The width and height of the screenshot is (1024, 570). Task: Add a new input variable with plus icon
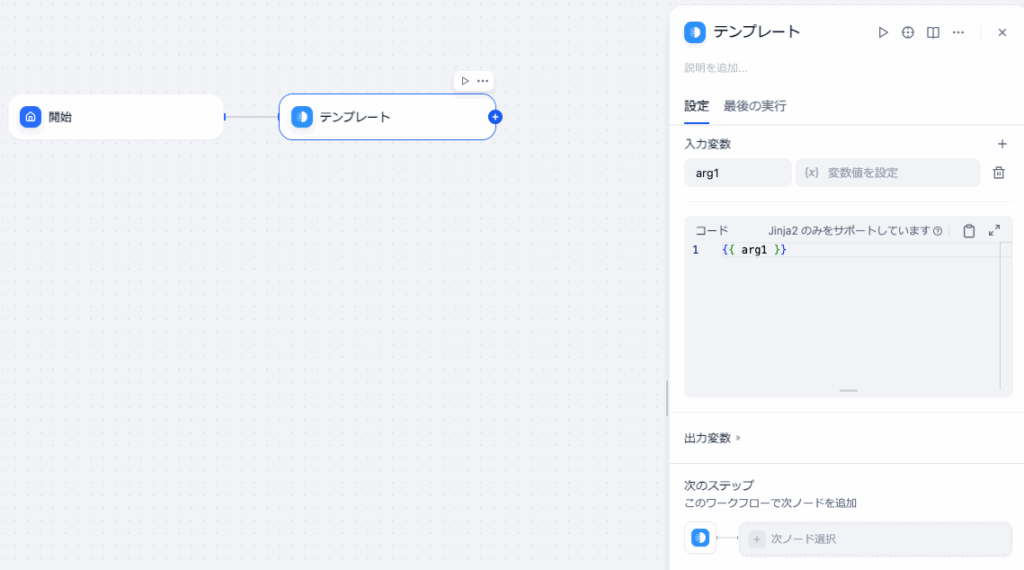1002,144
